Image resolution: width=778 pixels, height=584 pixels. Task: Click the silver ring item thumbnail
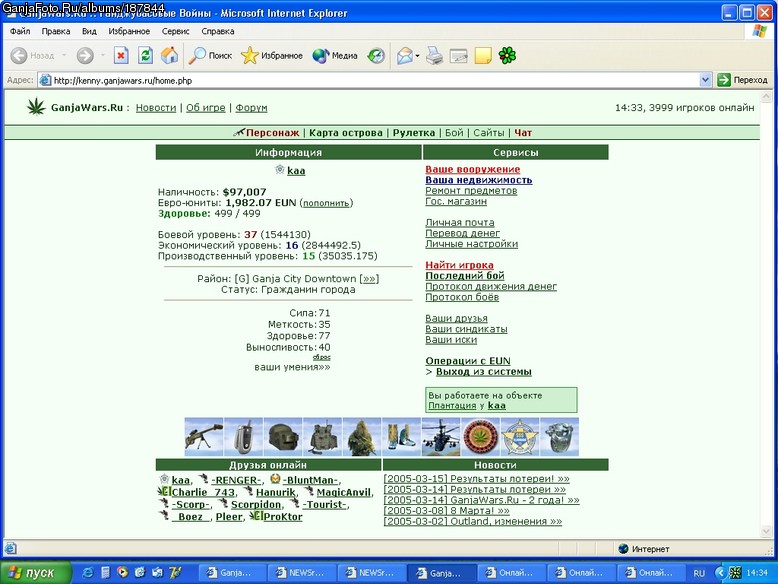(x=559, y=437)
